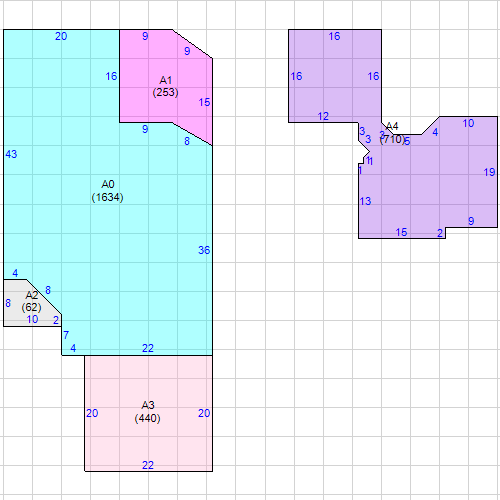Select the A2 (62) area label

pos(32,301)
